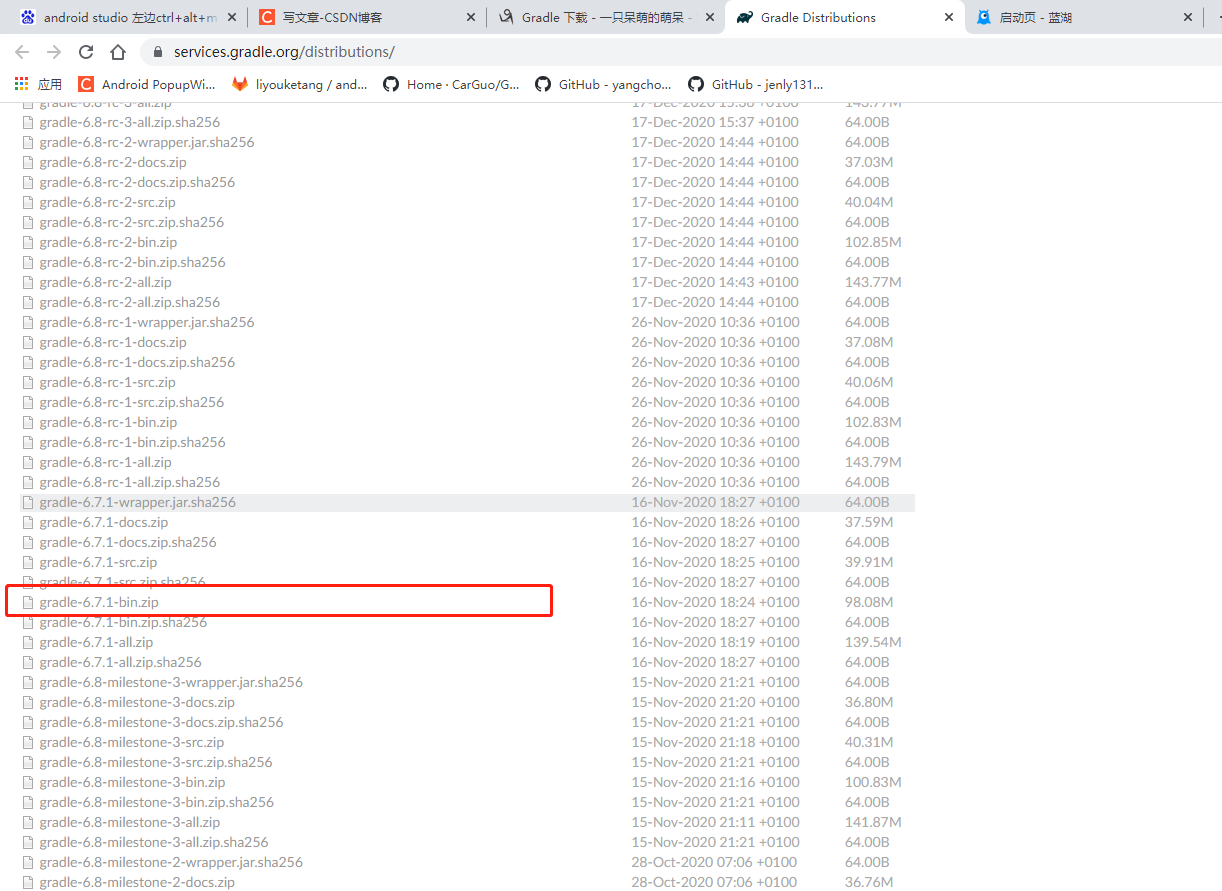Select the 98.08M size of gradle-6.7.1-bin.zip
This screenshot has height=891, width=1222.
[869, 602]
